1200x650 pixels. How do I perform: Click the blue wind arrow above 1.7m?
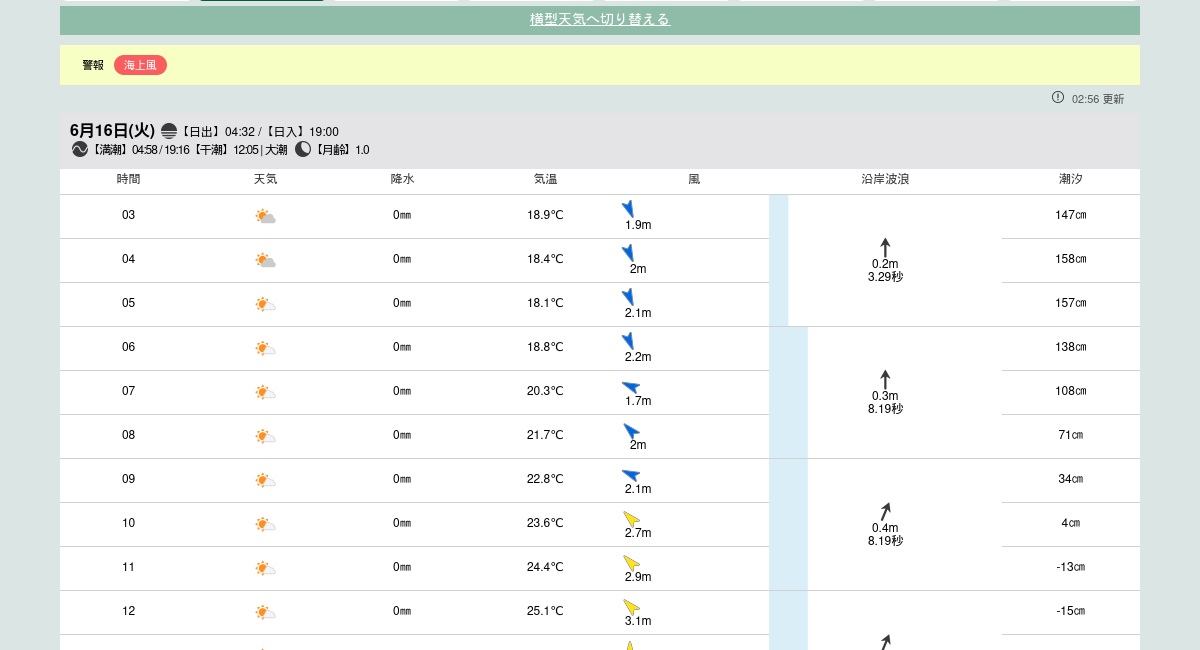(x=631, y=387)
